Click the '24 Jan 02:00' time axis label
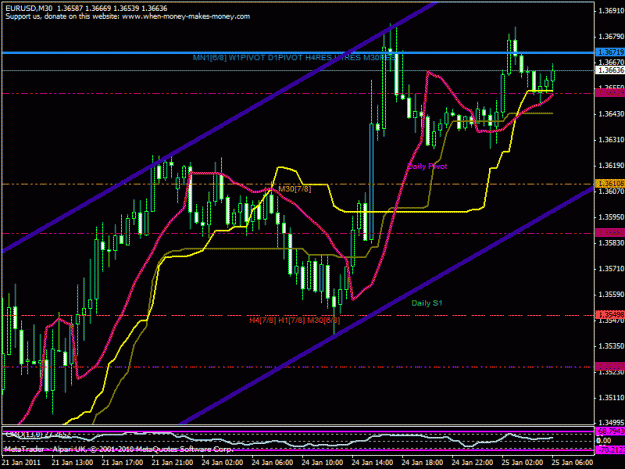Viewport: 625px width, 469px height. pyautogui.click(x=222, y=462)
